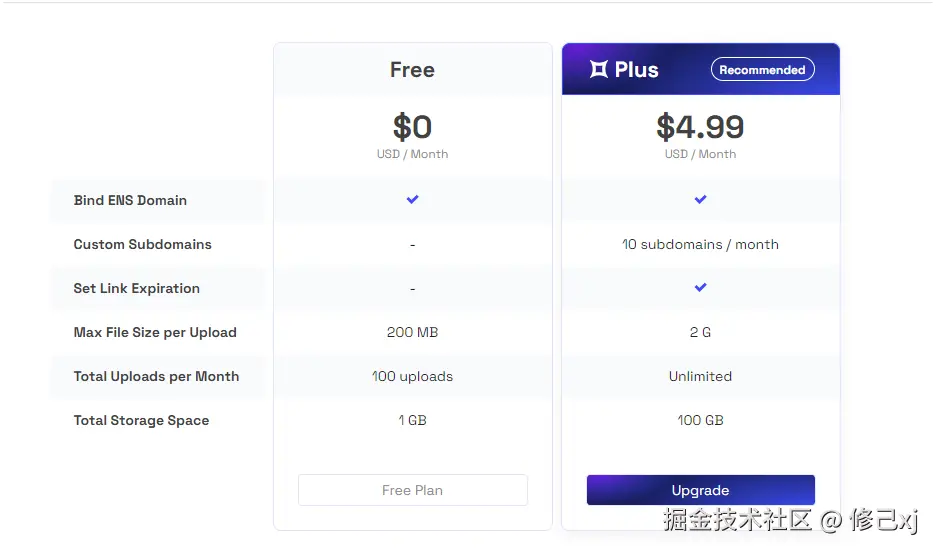Viewport: 936px width, 552px height.
Task: Click the Free plan Bind ENS checkmark
Action: pos(412,199)
